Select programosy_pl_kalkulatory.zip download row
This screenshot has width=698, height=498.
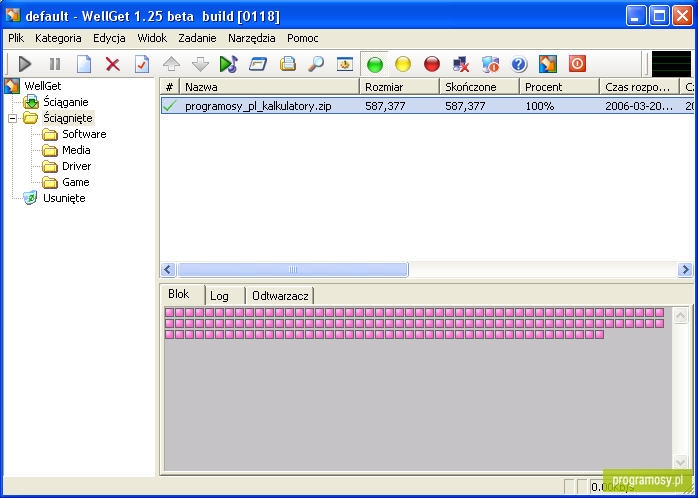coord(427,106)
